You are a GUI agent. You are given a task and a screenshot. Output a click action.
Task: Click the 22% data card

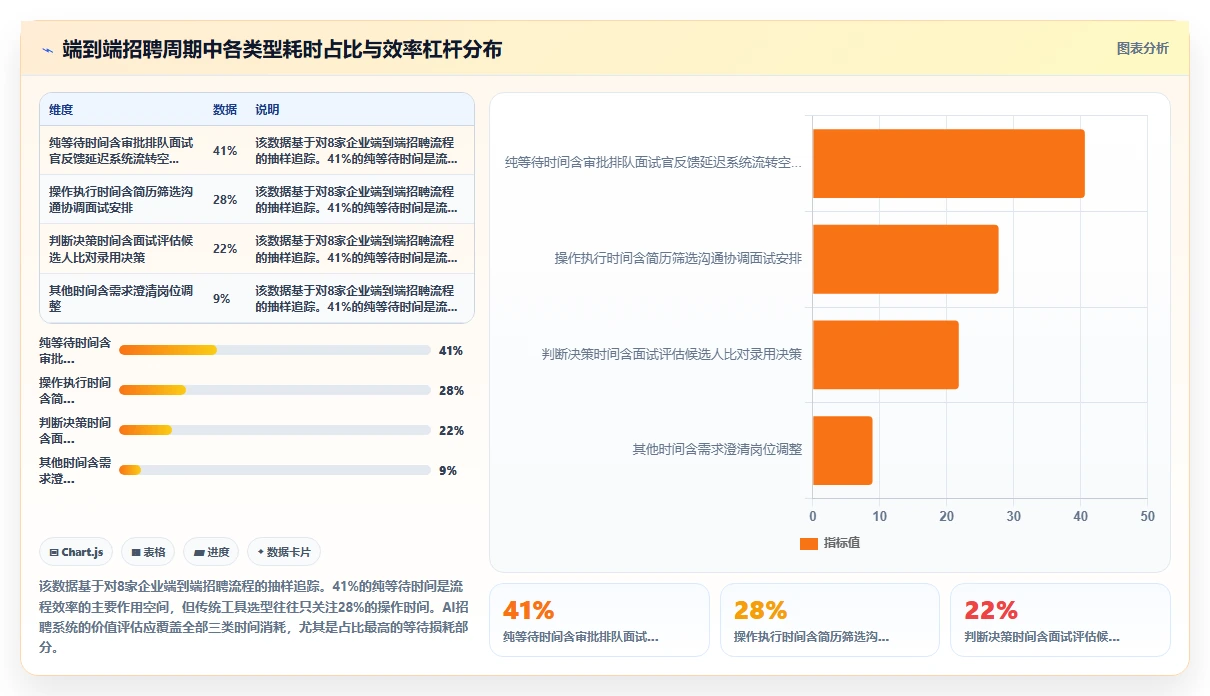click(1060, 620)
